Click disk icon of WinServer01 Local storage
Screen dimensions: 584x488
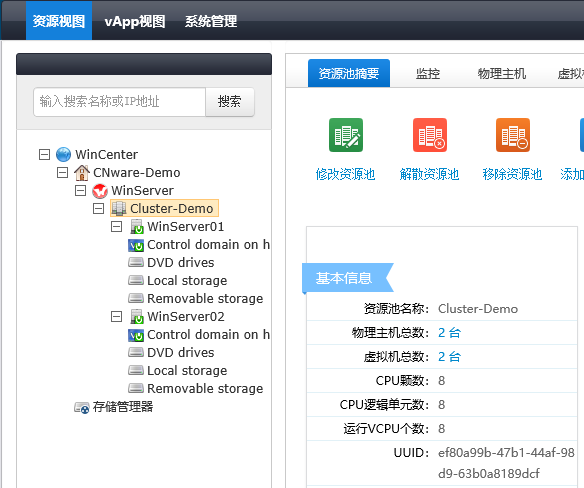tap(136, 280)
